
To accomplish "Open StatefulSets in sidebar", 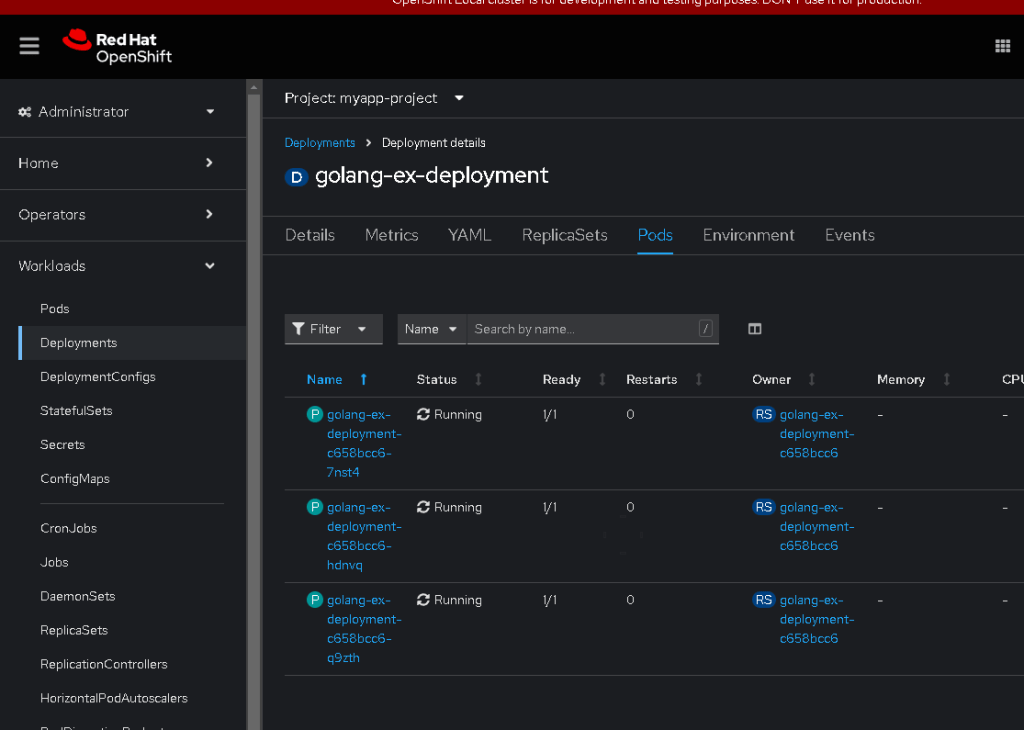I will tap(76, 411).
